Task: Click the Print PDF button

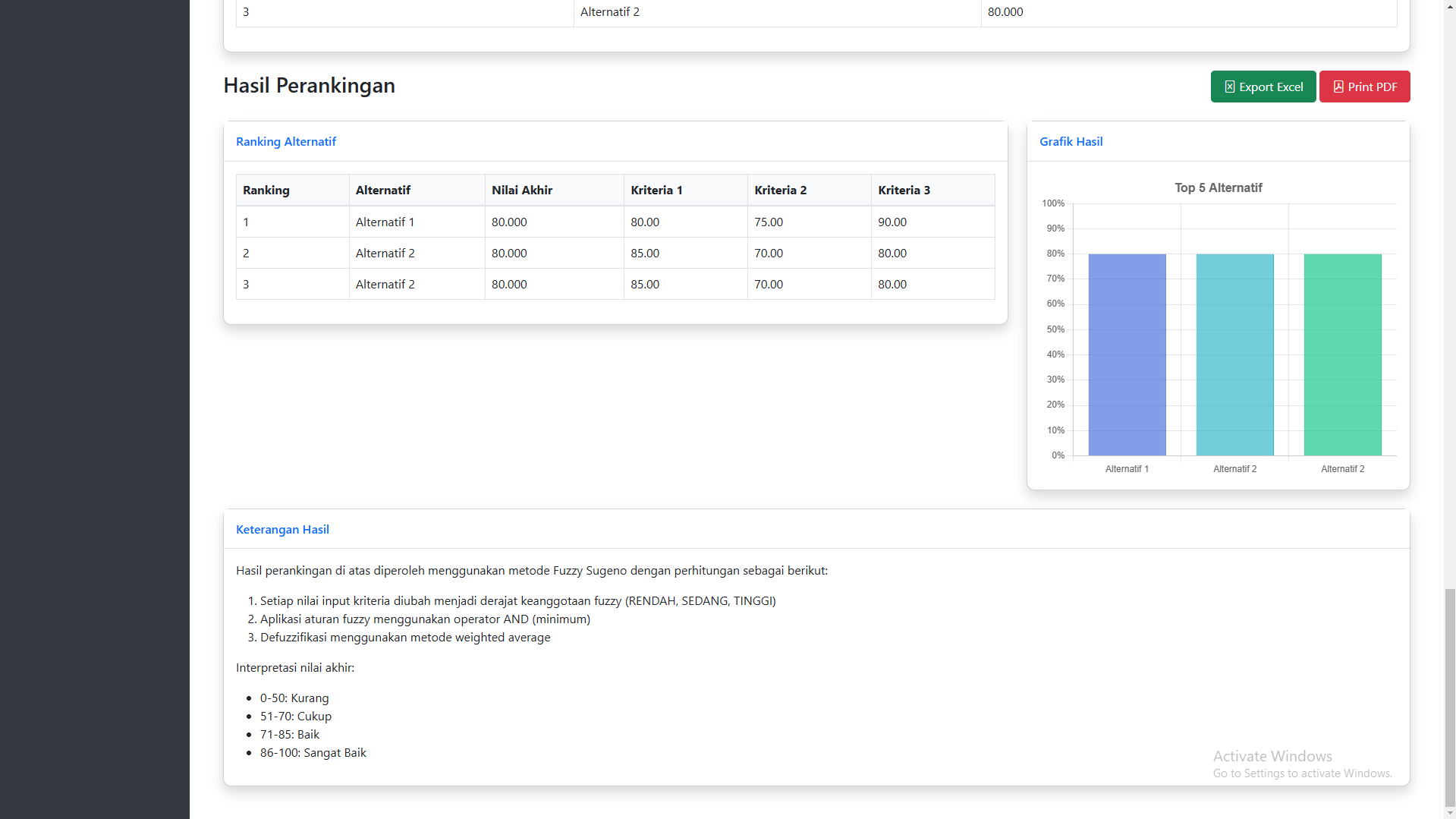Action: 1364,87
